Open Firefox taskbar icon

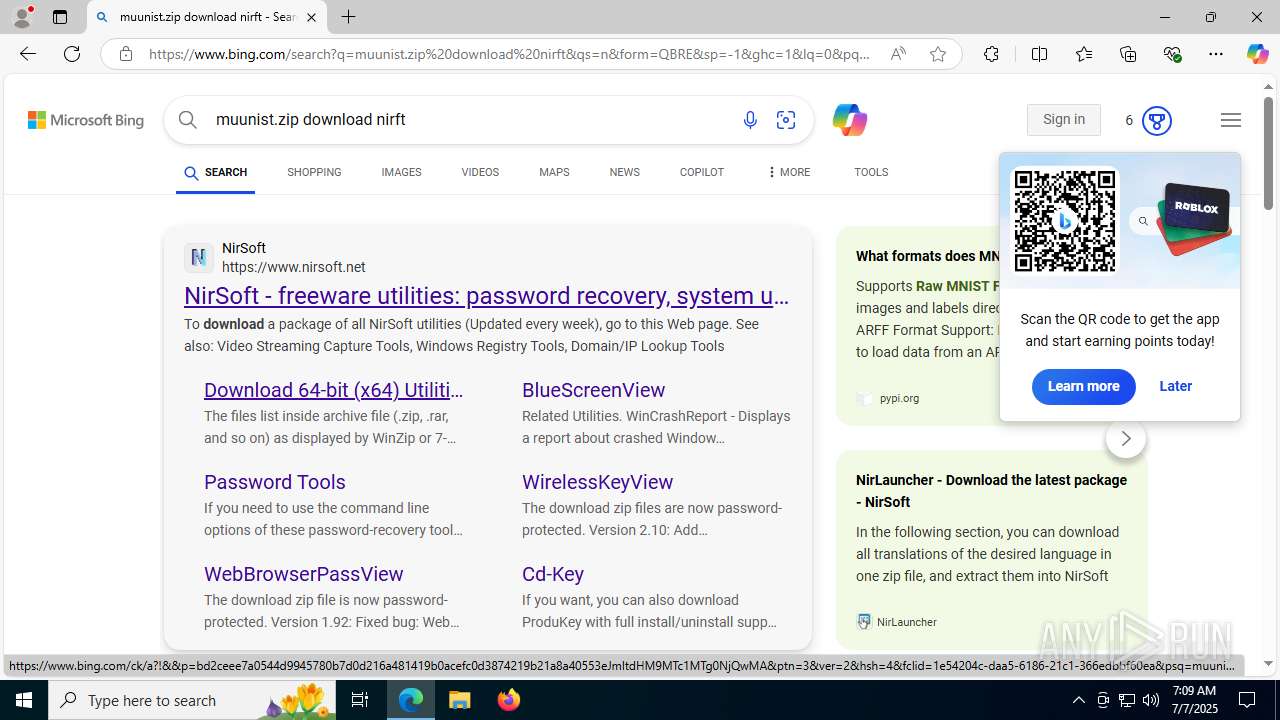pyautogui.click(x=508, y=700)
